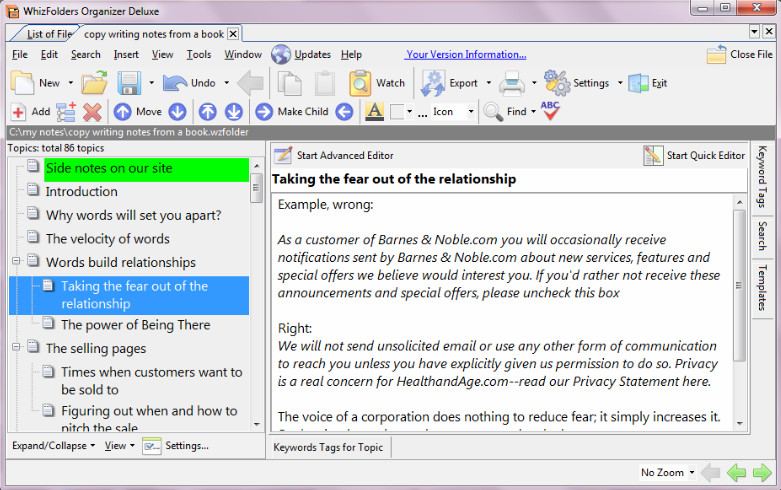Switch to the List of Files tab
The width and height of the screenshot is (781, 490).
[x=47, y=34]
